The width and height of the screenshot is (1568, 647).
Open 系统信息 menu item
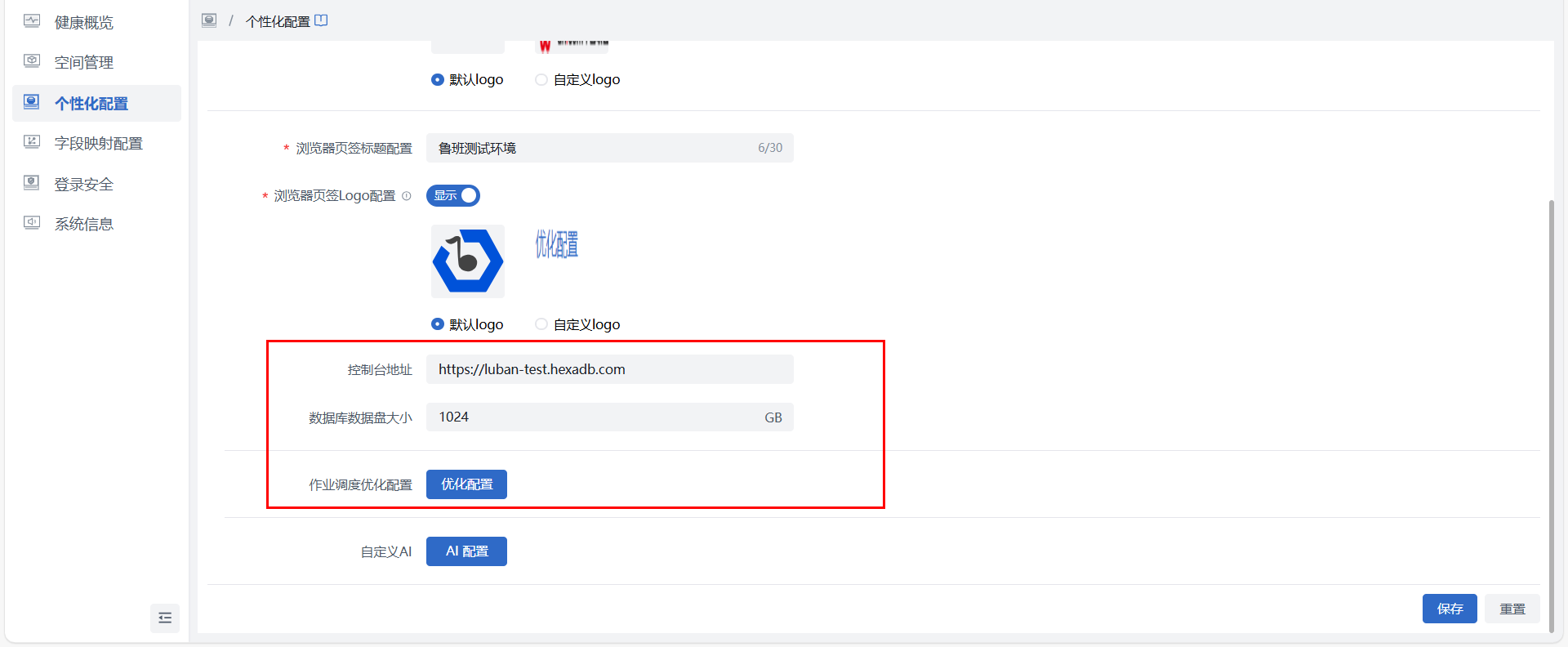coord(96,224)
